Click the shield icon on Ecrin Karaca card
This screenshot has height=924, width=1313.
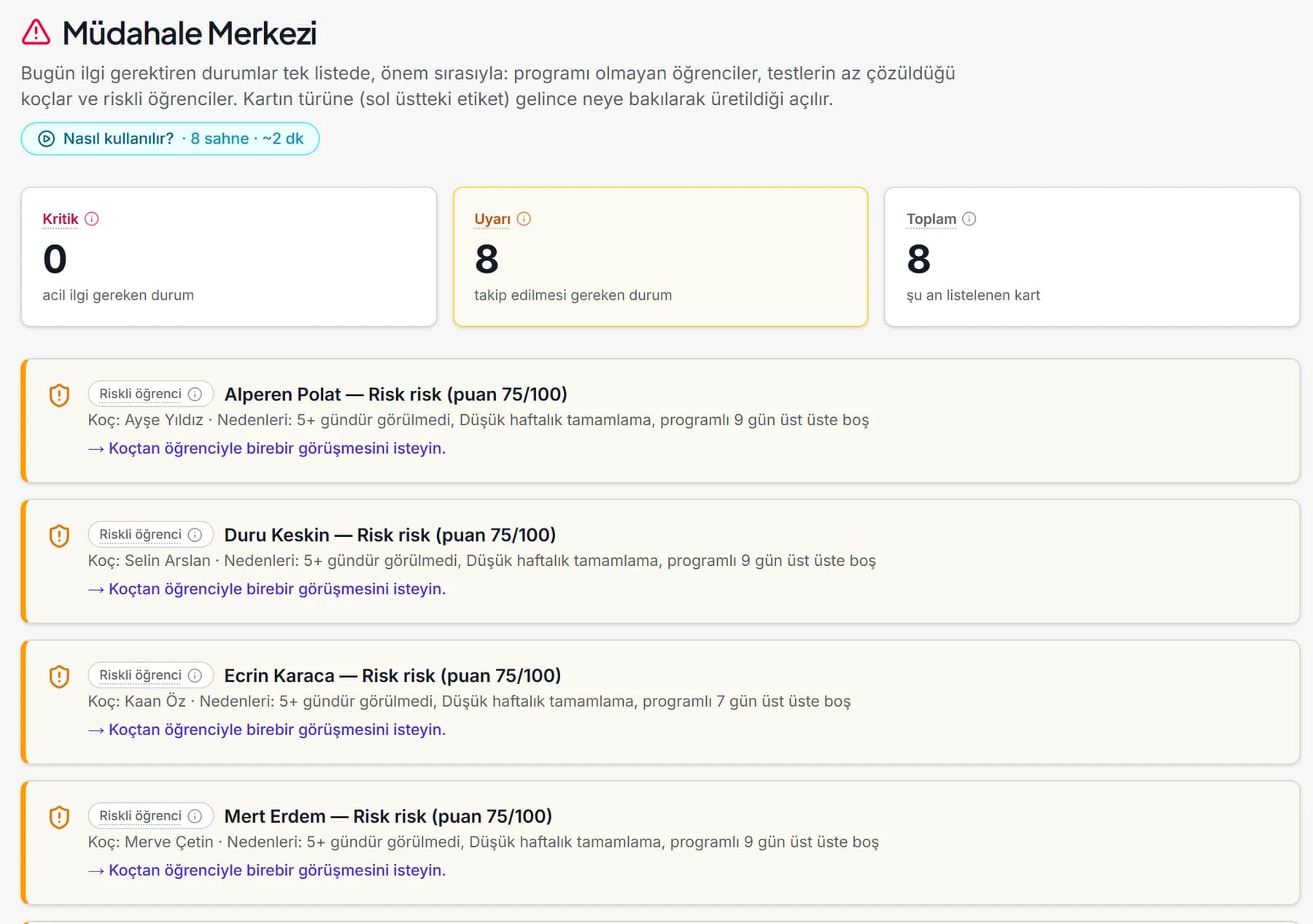coord(59,677)
